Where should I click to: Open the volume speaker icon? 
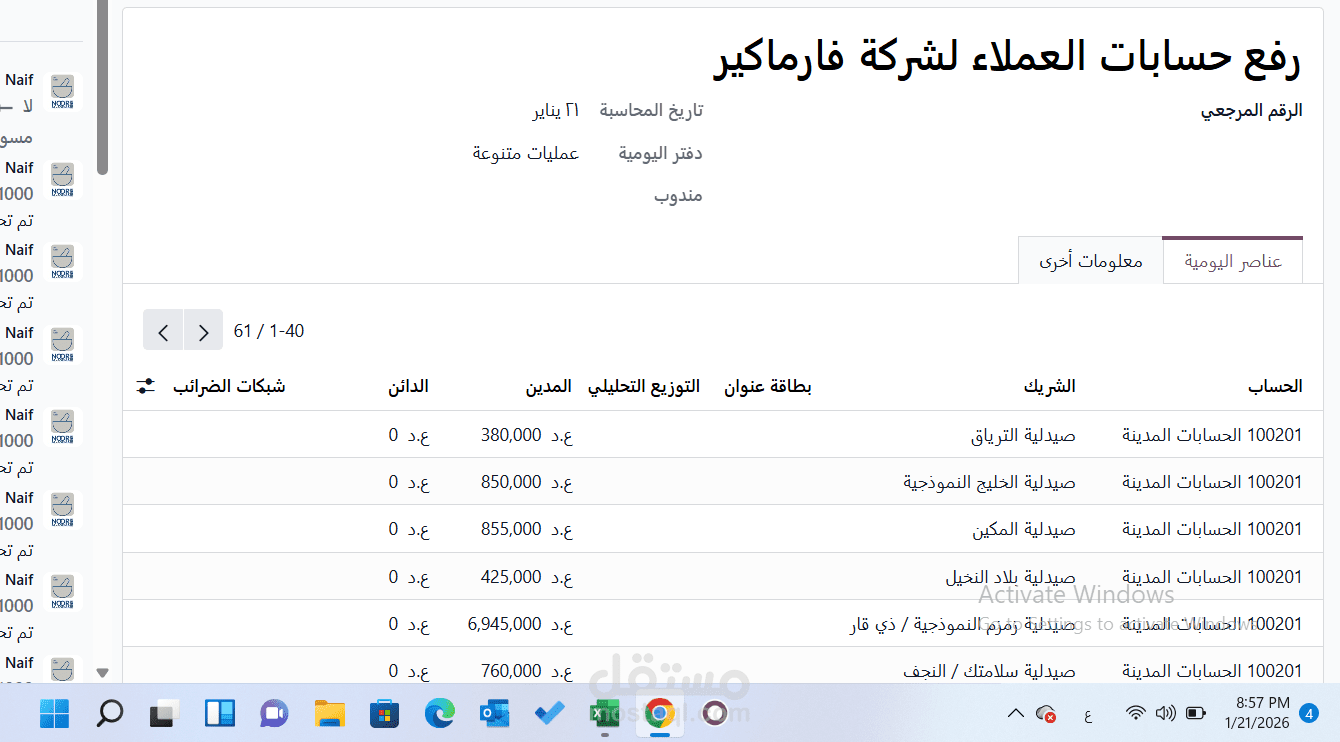click(x=1165, y=713)
